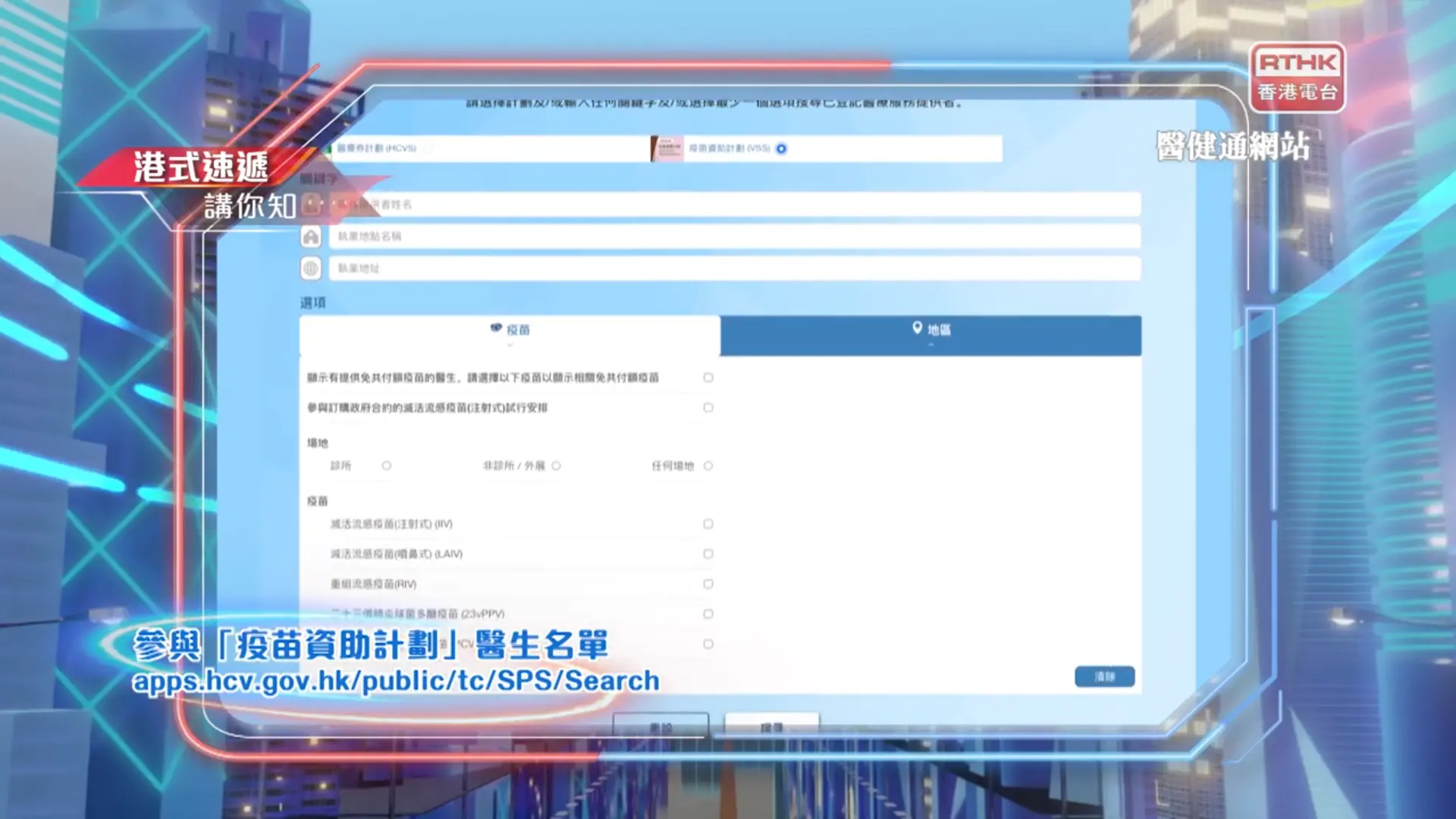Screen dimensions: 1456x819
Task: Tick the 滅活流感疫苗(噴鼻式) (LAIV) checkbox
Action: tap(708, 554)
